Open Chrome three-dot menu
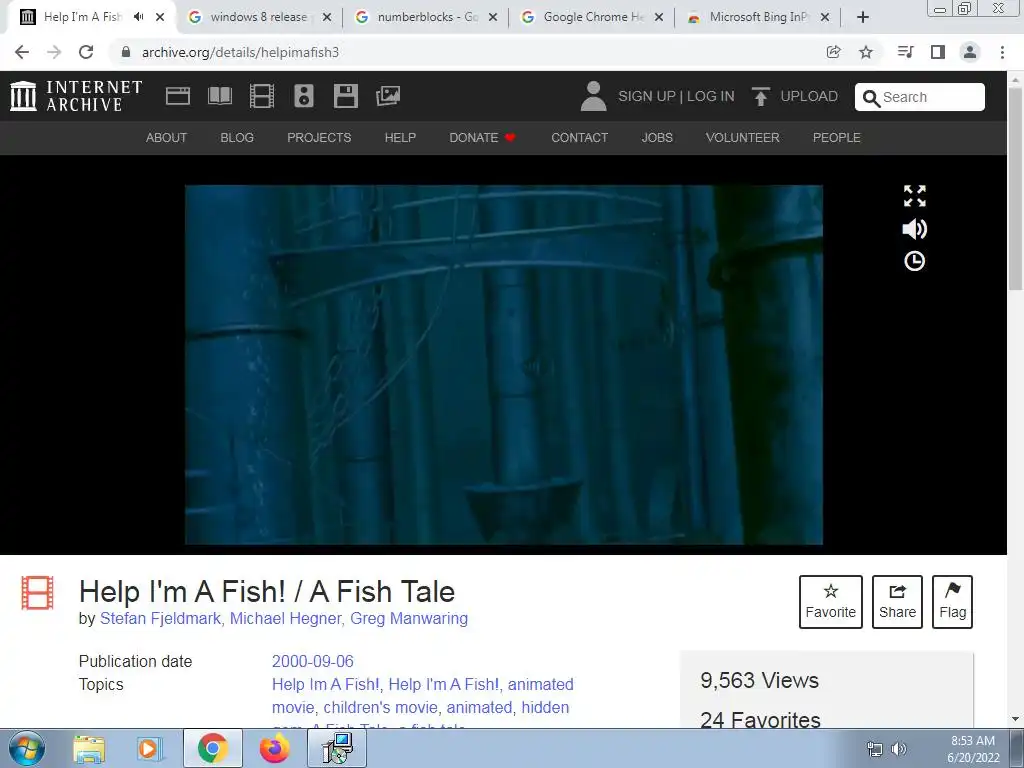1024x768 pixels. point(1002,52)
